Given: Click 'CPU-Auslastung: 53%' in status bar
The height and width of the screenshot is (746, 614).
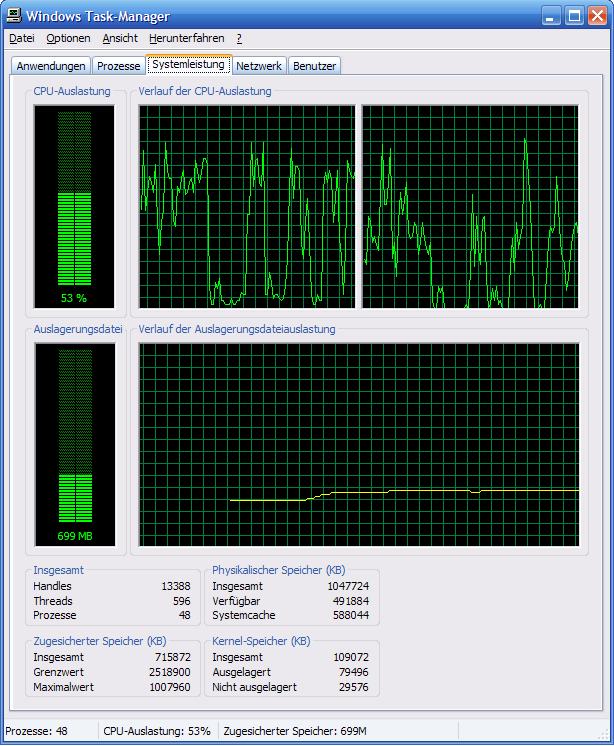Looking at the screenshot, I should 157,731.
